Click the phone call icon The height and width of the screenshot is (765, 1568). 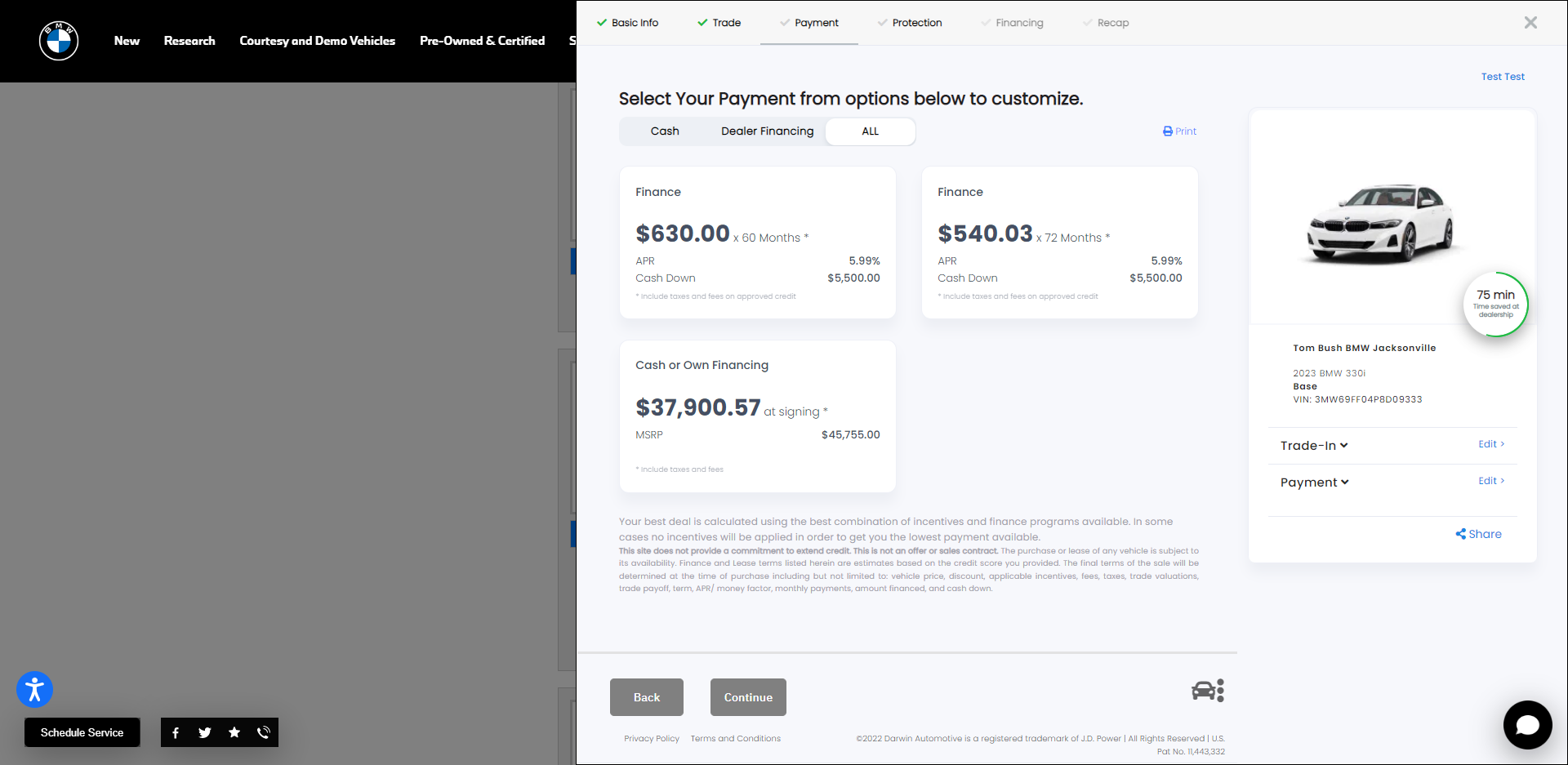264,732
